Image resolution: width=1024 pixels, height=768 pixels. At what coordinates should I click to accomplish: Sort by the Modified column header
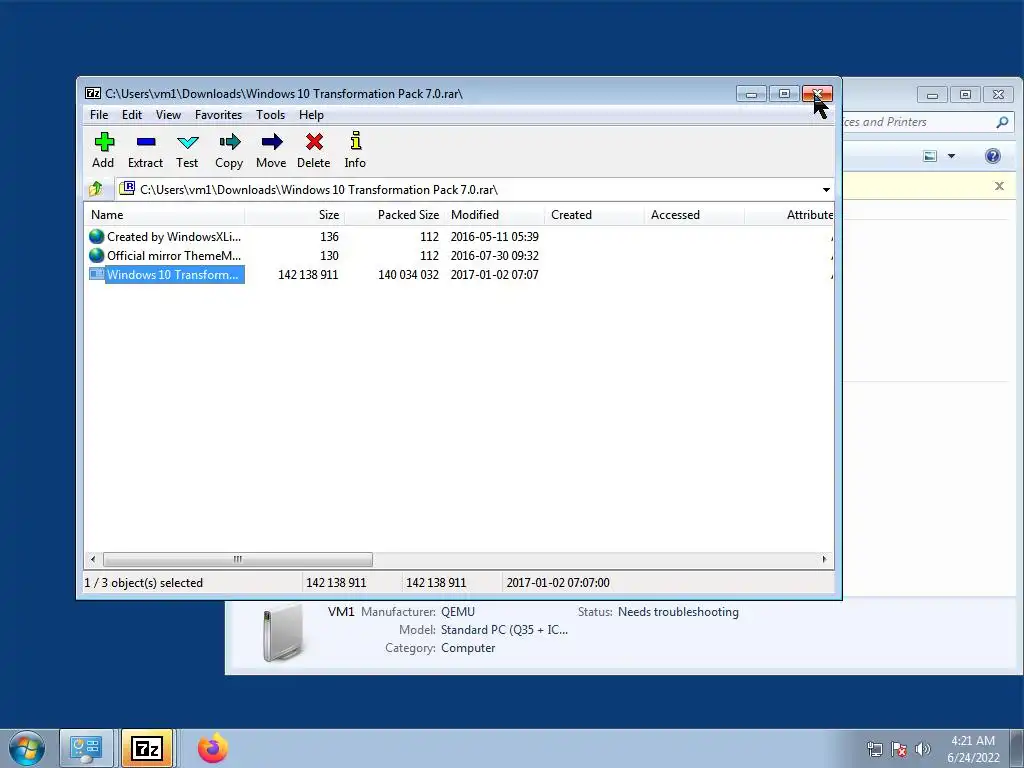point(494,215)
